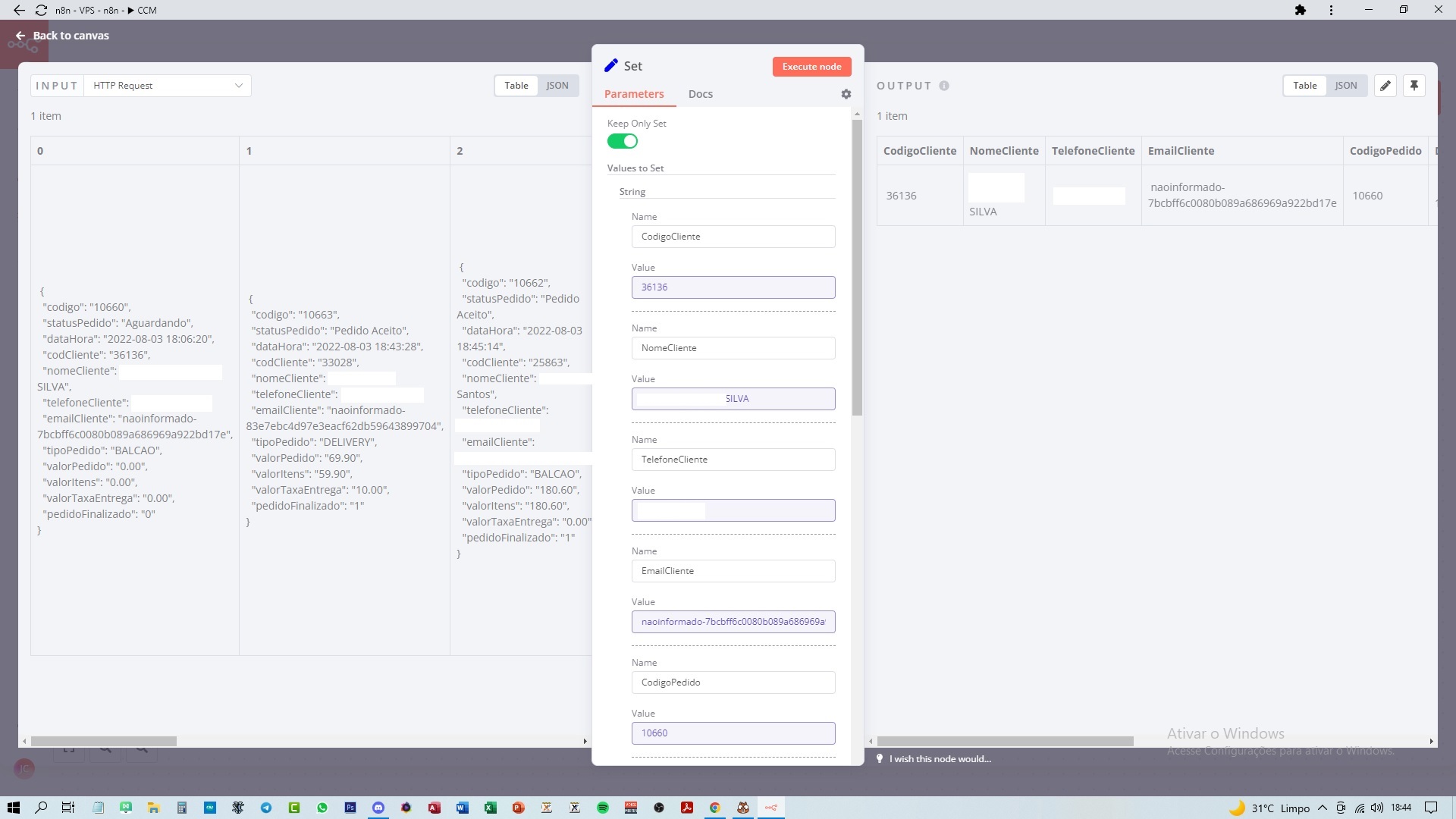Screen dimensions: 1456x819
Task: Open Discord from the taskbar
Action: 378,808
